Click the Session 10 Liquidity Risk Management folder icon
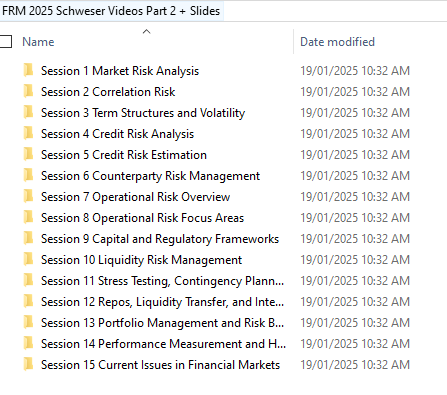The height and width of the screenshot is (395, 447). click(x=29, y=259)
